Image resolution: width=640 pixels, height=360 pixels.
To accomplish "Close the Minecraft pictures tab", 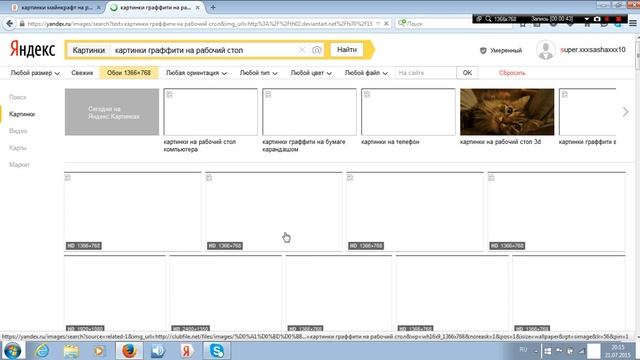I will [98, 7].
